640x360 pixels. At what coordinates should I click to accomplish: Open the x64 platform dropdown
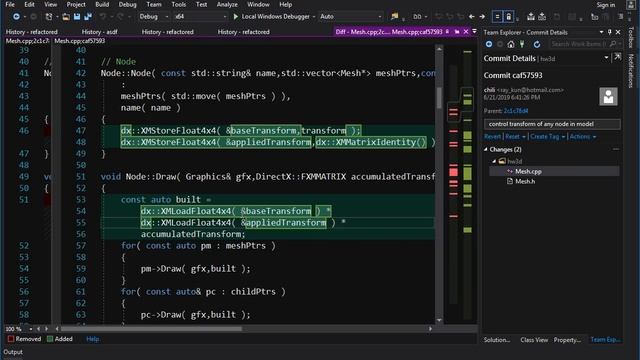[x=224, y=17]
